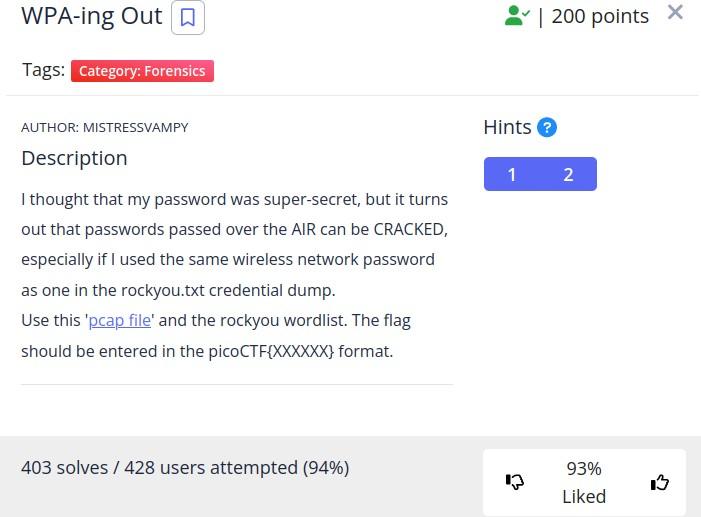Click the Description heading

click(74, 158)
